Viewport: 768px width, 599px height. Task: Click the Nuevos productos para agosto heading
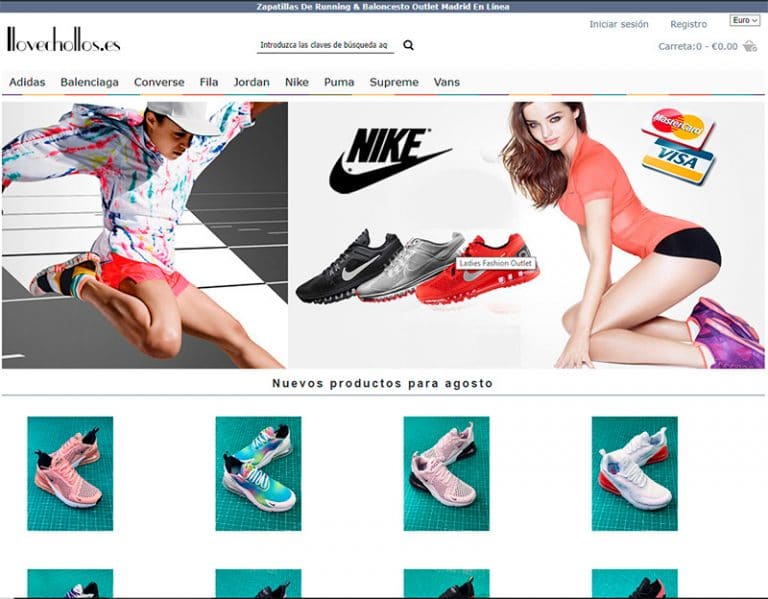pyautogui.click(x=383, y=383)
